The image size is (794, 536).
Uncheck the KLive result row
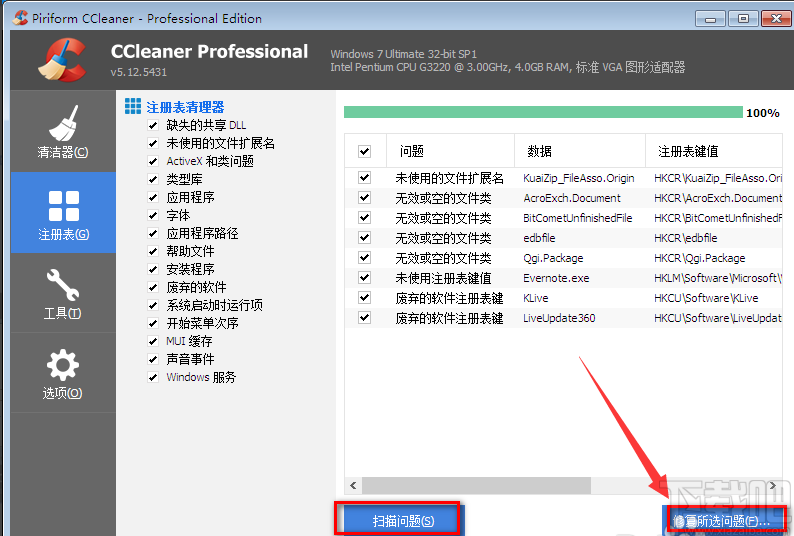click(x=364, y=297)
